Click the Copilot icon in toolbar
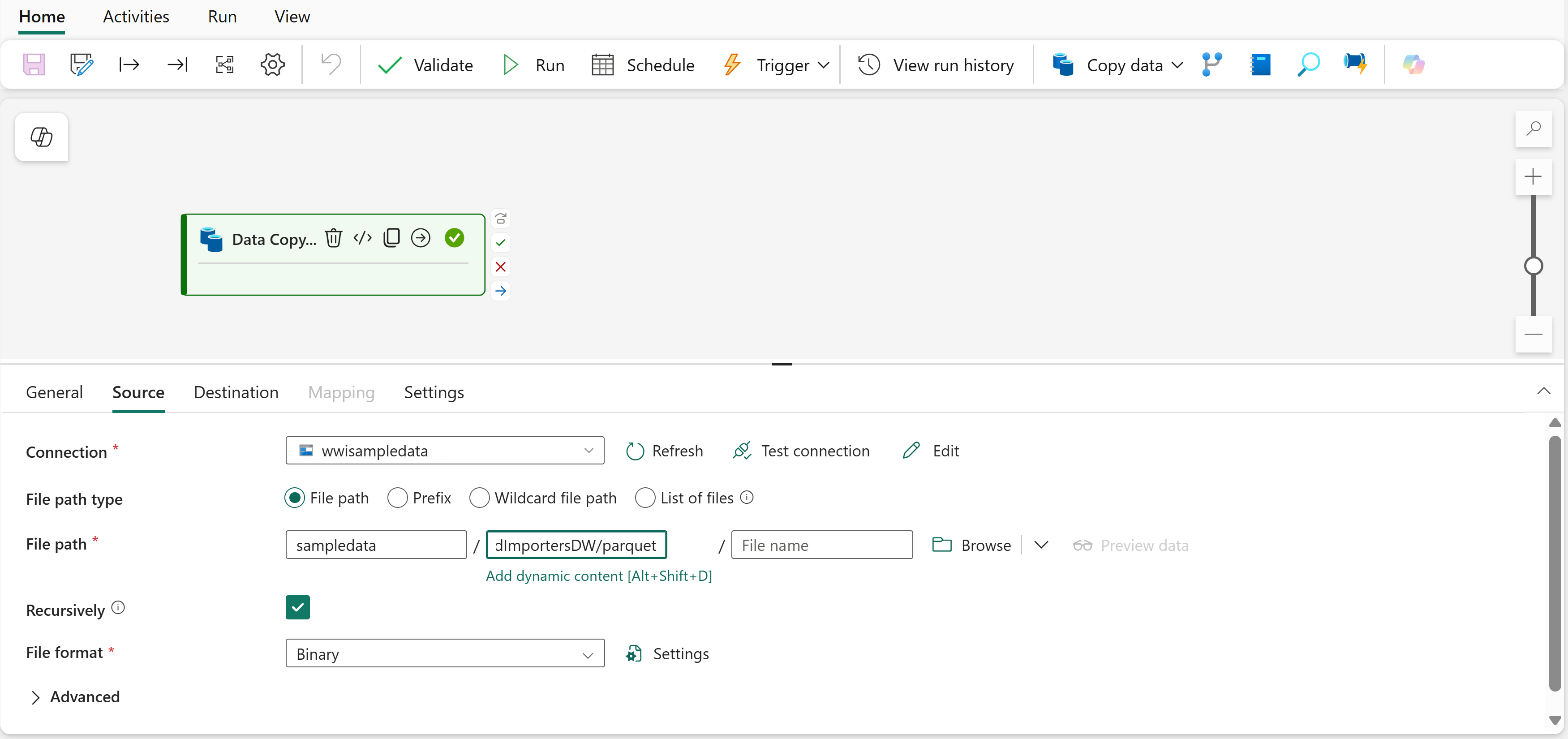The image size is (1568, 739). [x=1413, y=64]
